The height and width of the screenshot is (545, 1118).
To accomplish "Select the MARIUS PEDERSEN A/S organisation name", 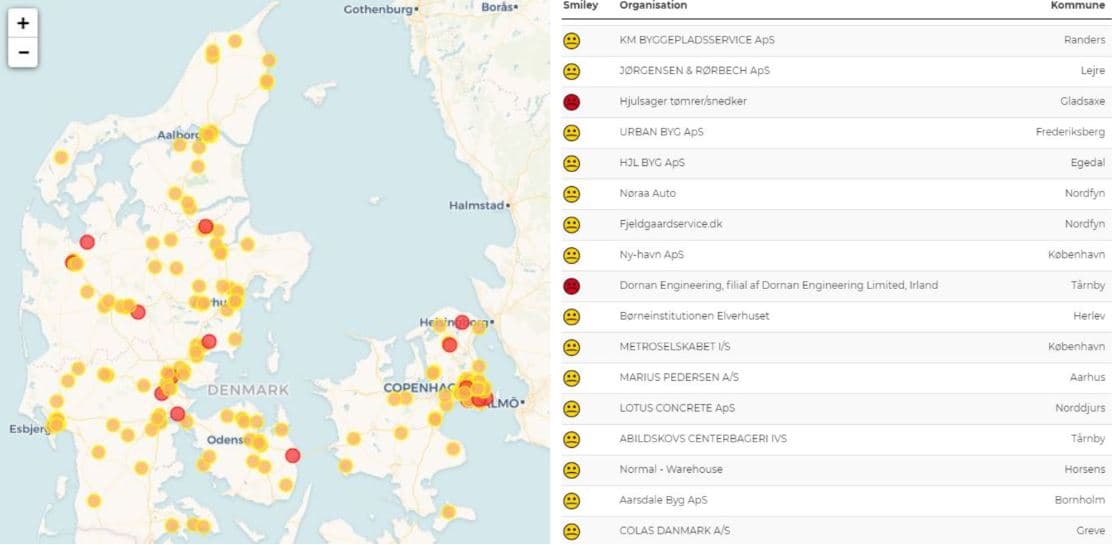I will point(679,377).
